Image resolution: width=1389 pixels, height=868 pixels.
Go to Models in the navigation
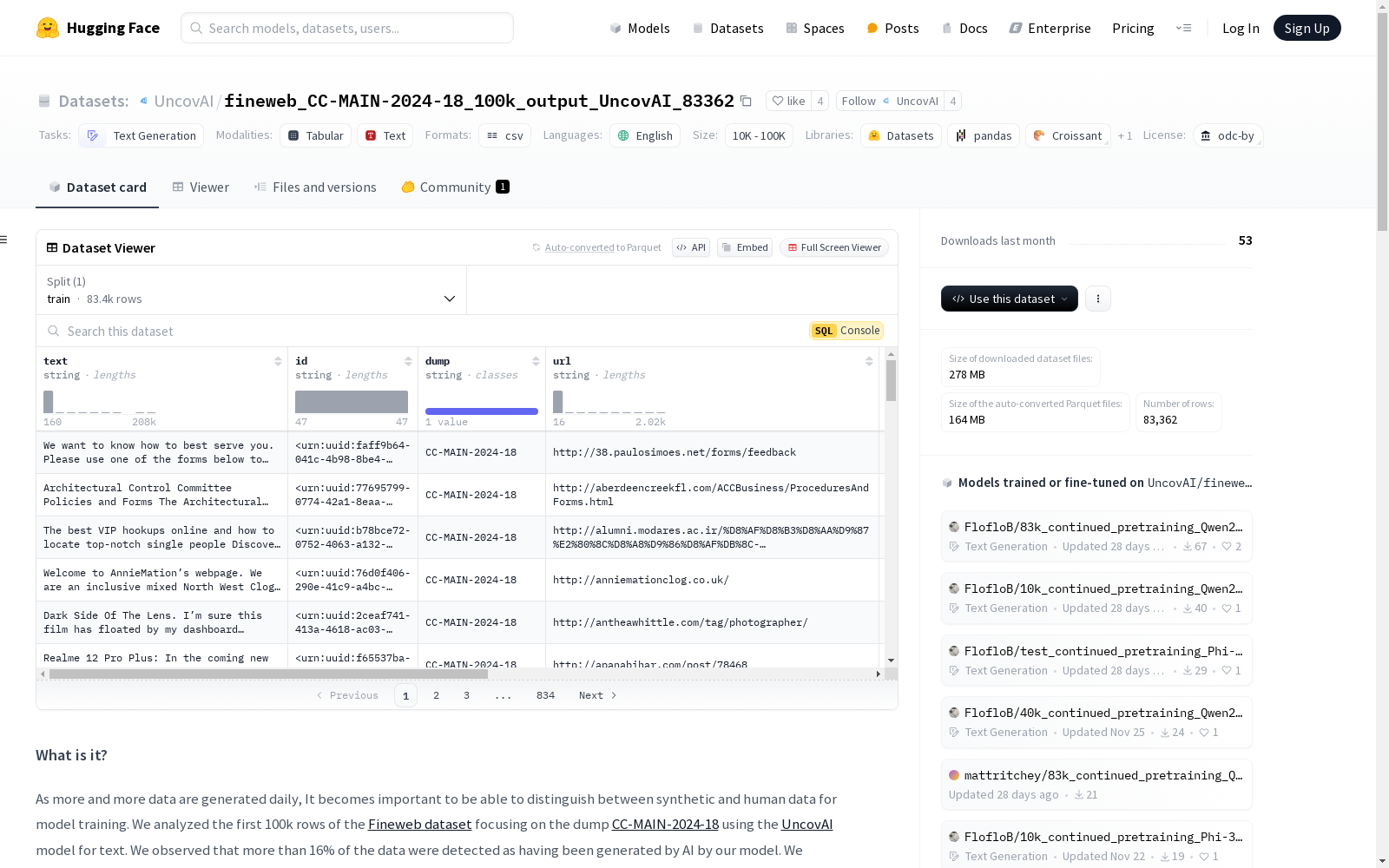(x=640, y=28)
